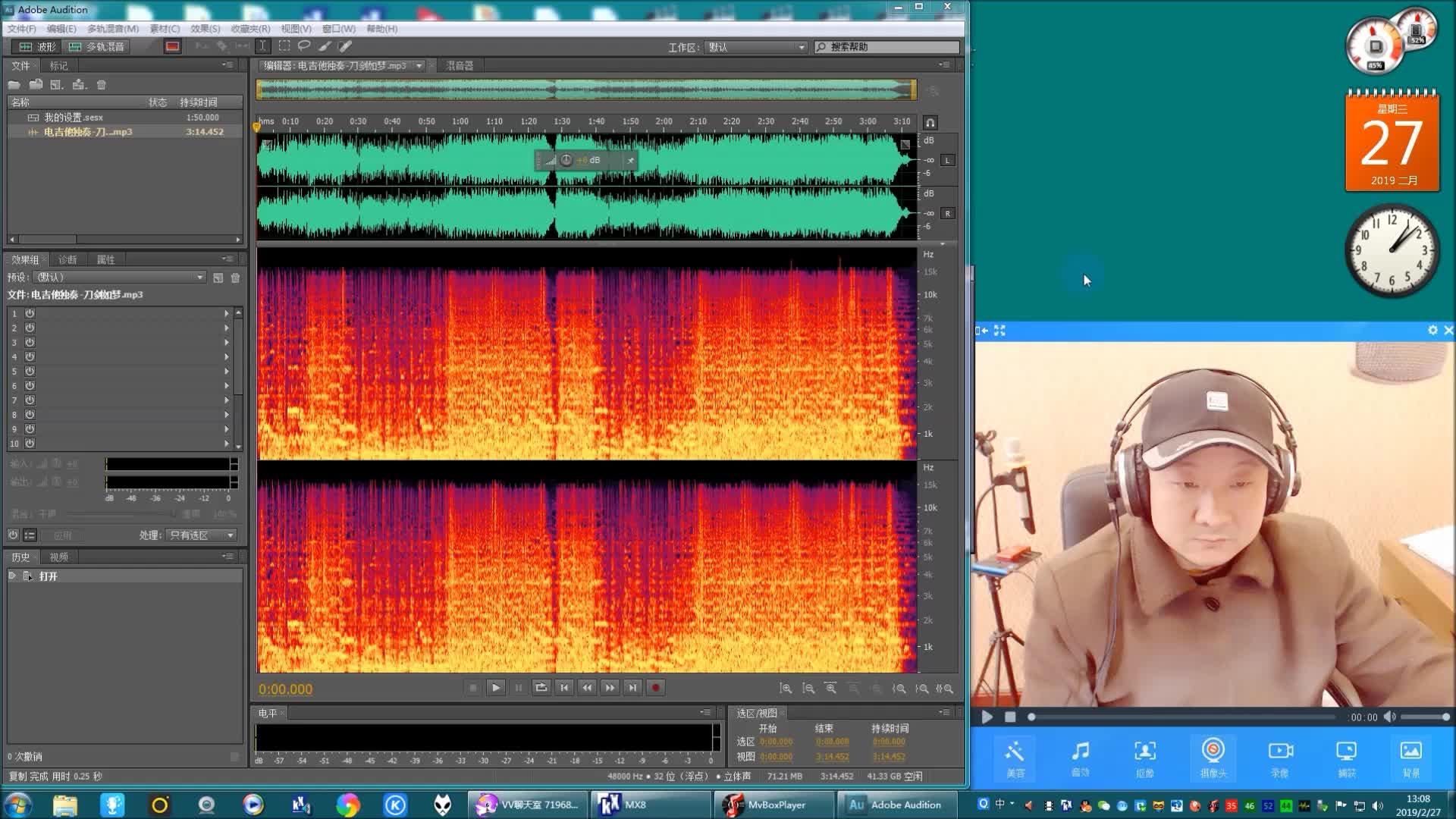Open the 只有选区 processing dropdown

tap(202, 535)
